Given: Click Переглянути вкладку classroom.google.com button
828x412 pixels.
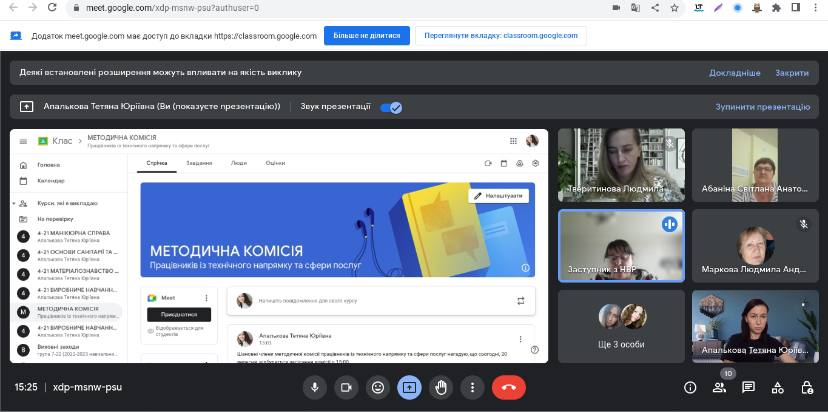Looking at the screenshot, I should (x=501, y=36).
